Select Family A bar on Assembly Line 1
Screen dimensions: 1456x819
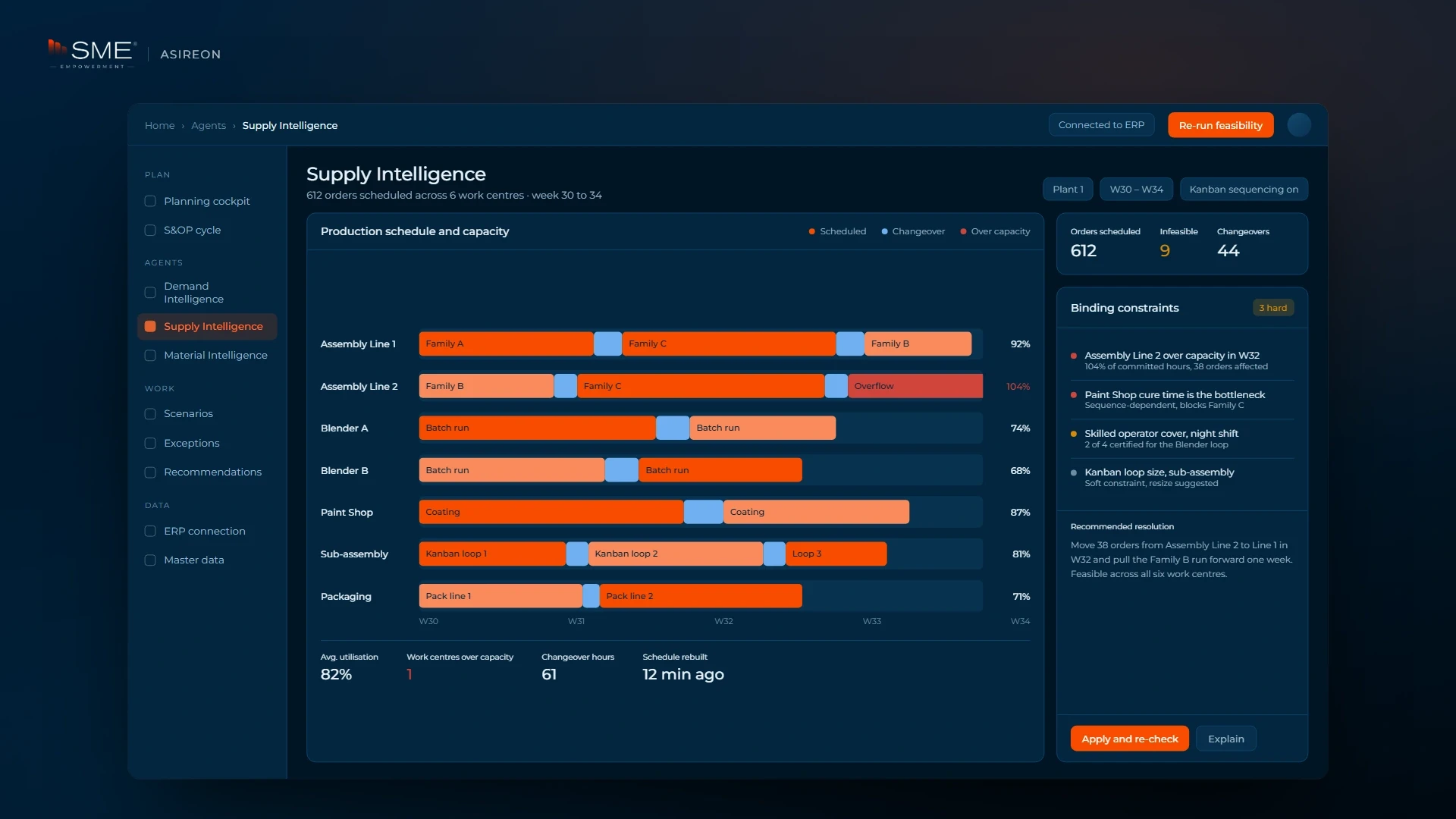pos(506,344)
